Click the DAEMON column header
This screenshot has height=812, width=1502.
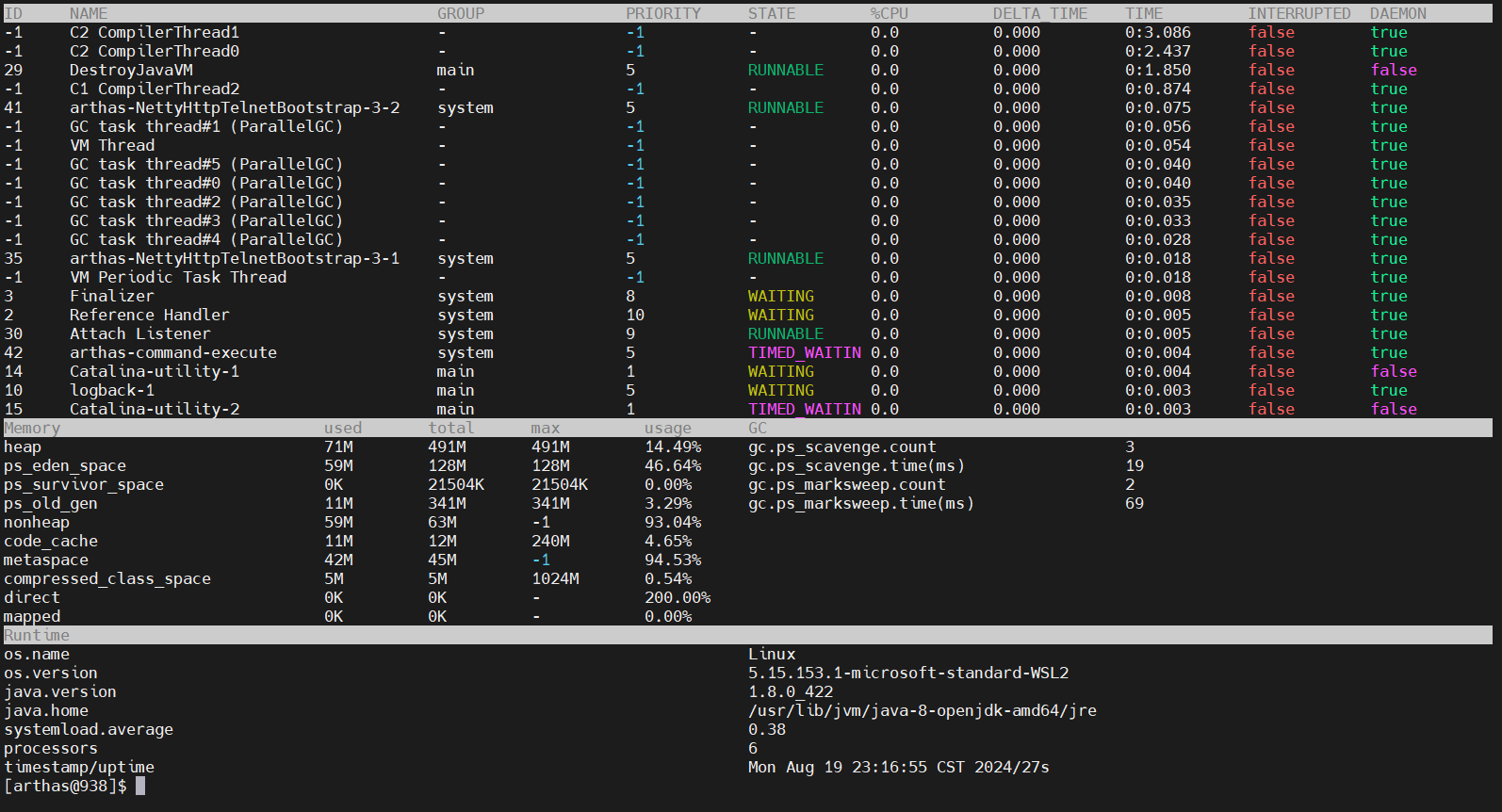click(x=1397, y=14)
